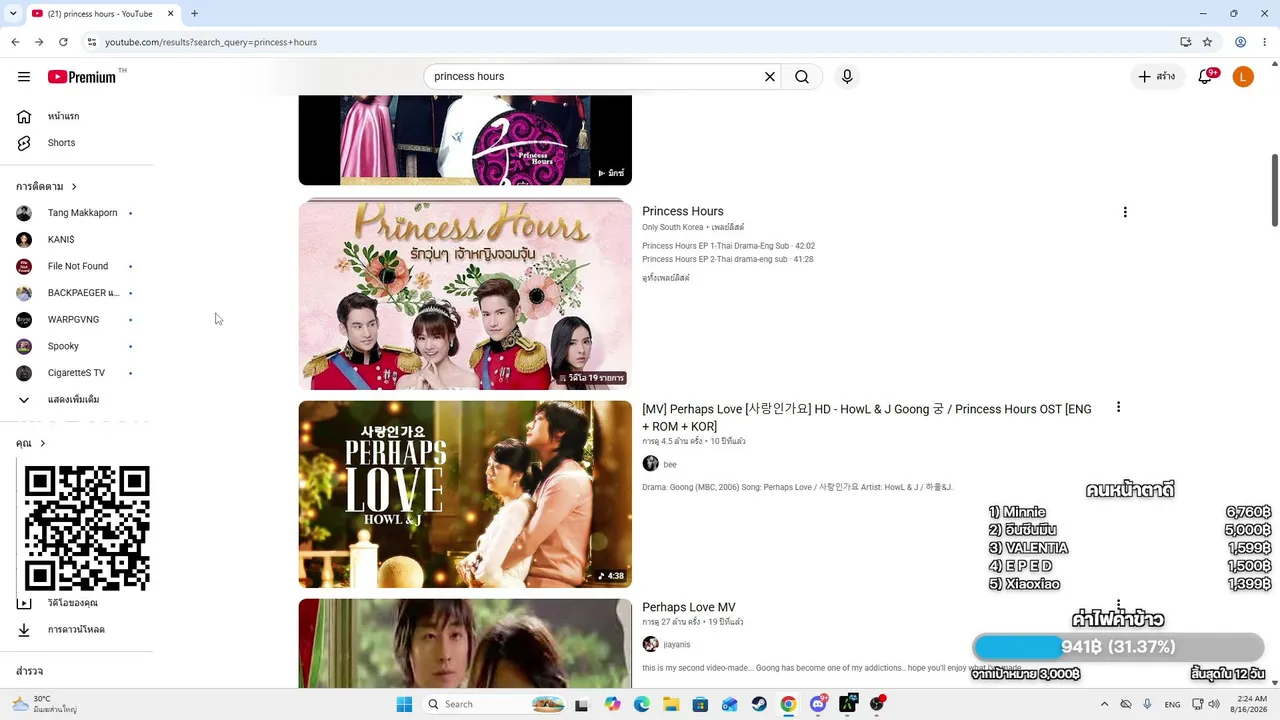The width and height of the screenshot is (1280, 720).
Task: Open more options for Perhaps Love HowL video
Action: pyautogui.click(x=1118, y=407)
